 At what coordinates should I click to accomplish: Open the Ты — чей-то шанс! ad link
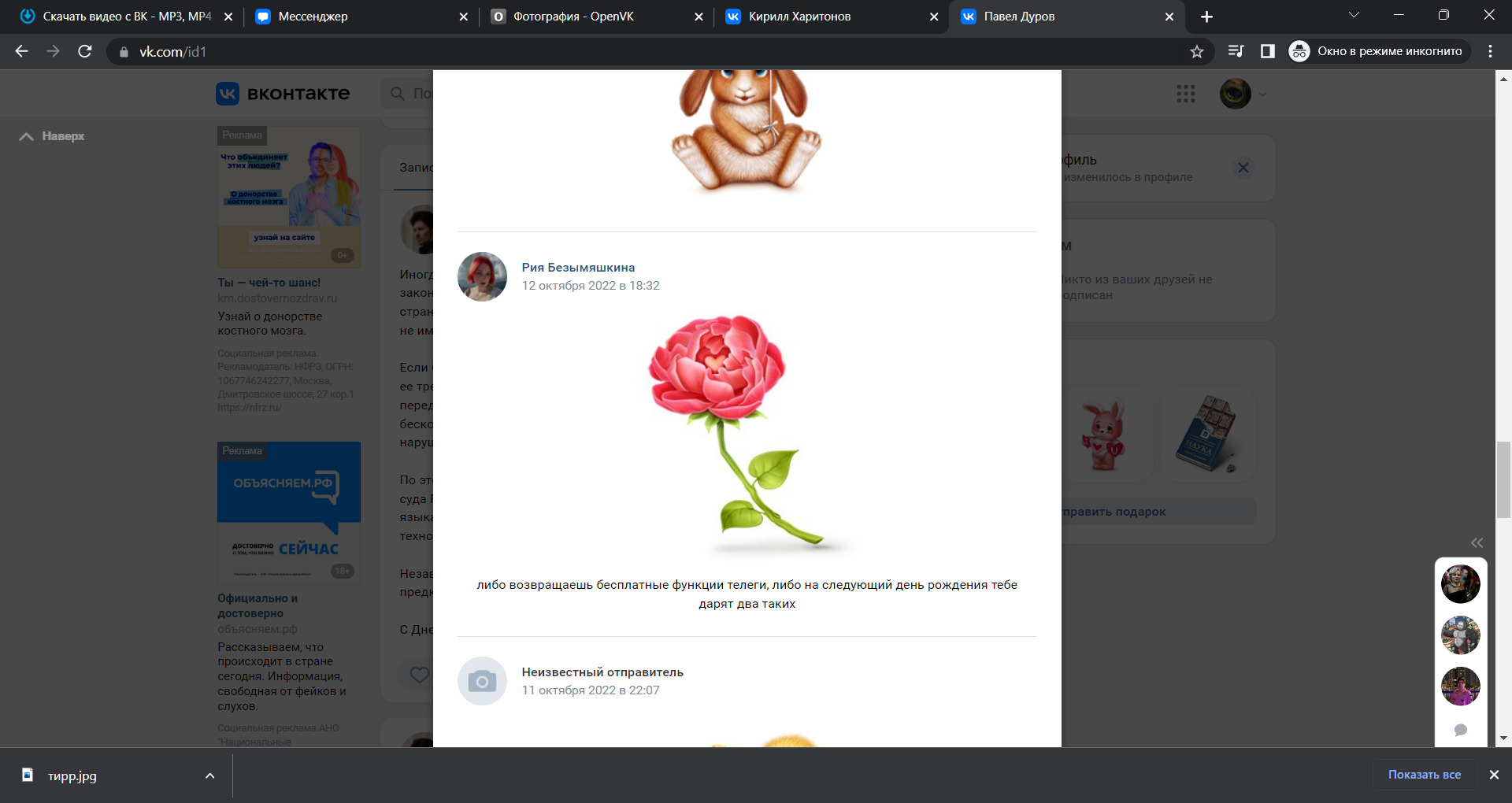point(269,283)
